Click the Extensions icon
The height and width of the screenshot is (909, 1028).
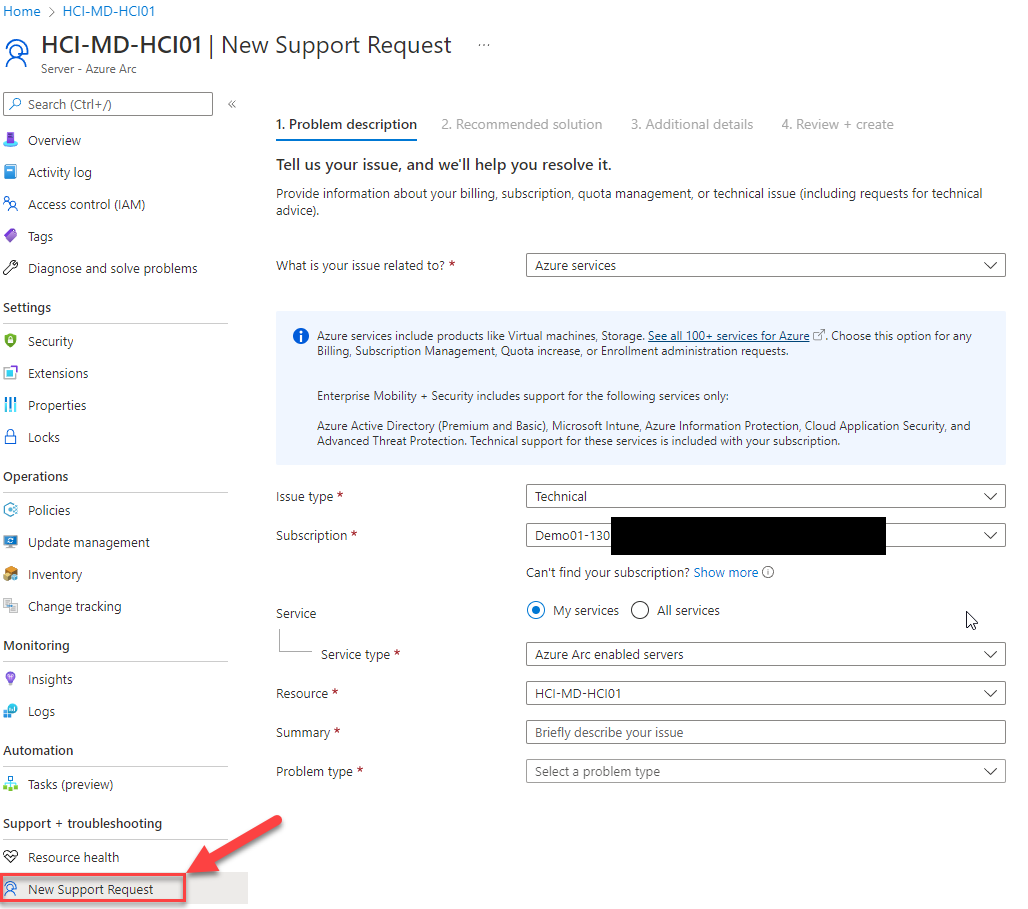click(x=10, y=373)
